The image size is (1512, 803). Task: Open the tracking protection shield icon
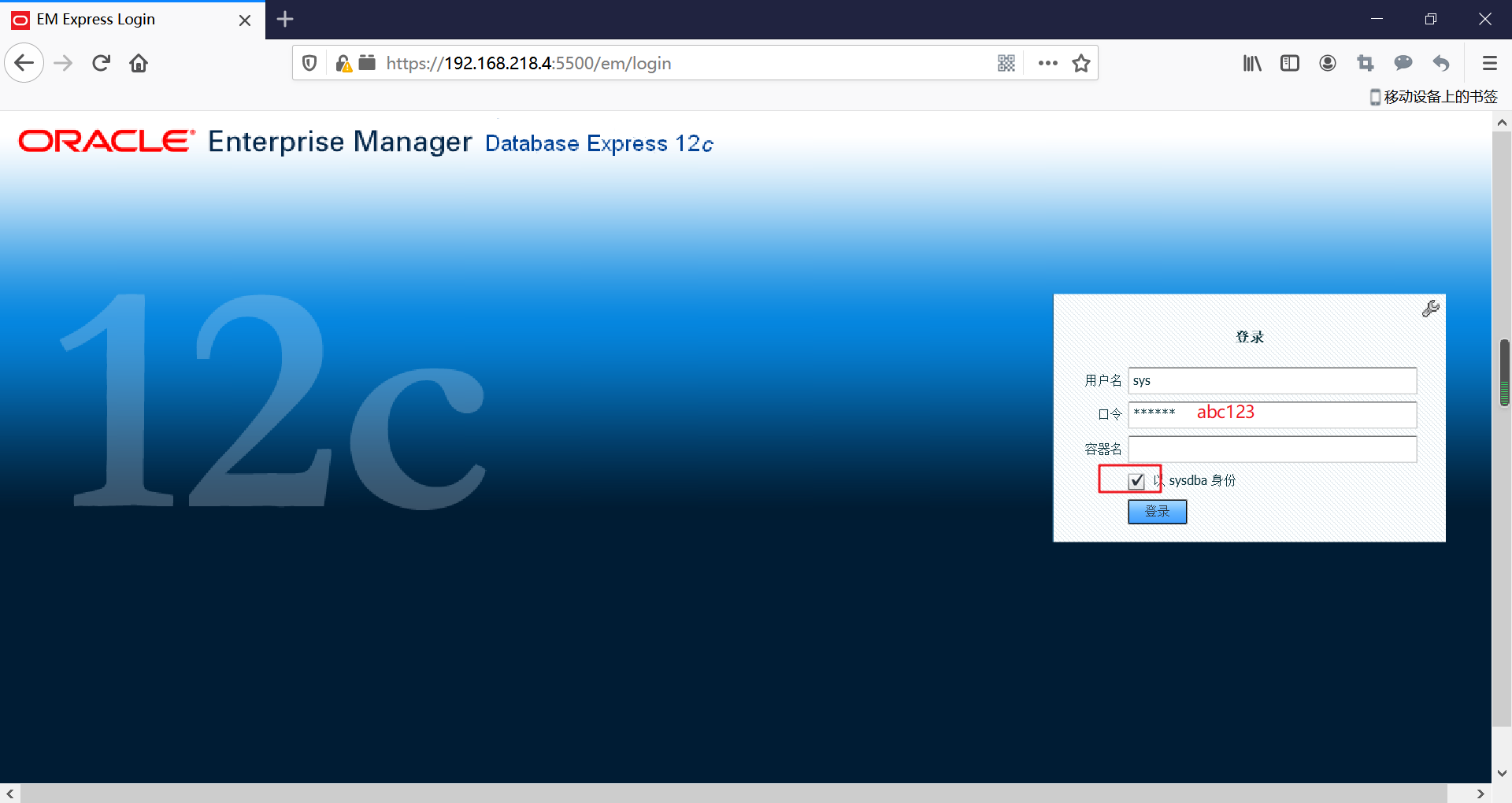click(x=309, y=63)
